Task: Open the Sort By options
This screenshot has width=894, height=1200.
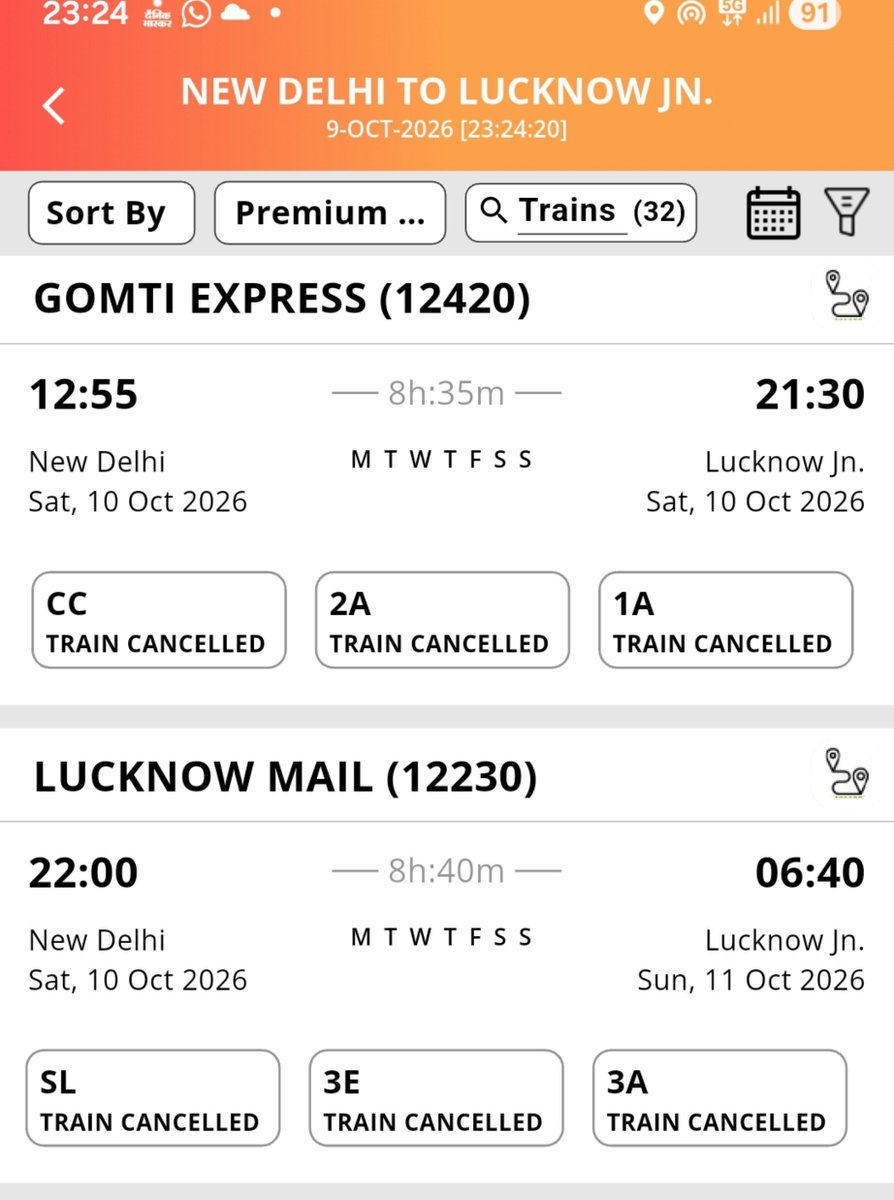Action: (111, 212)
